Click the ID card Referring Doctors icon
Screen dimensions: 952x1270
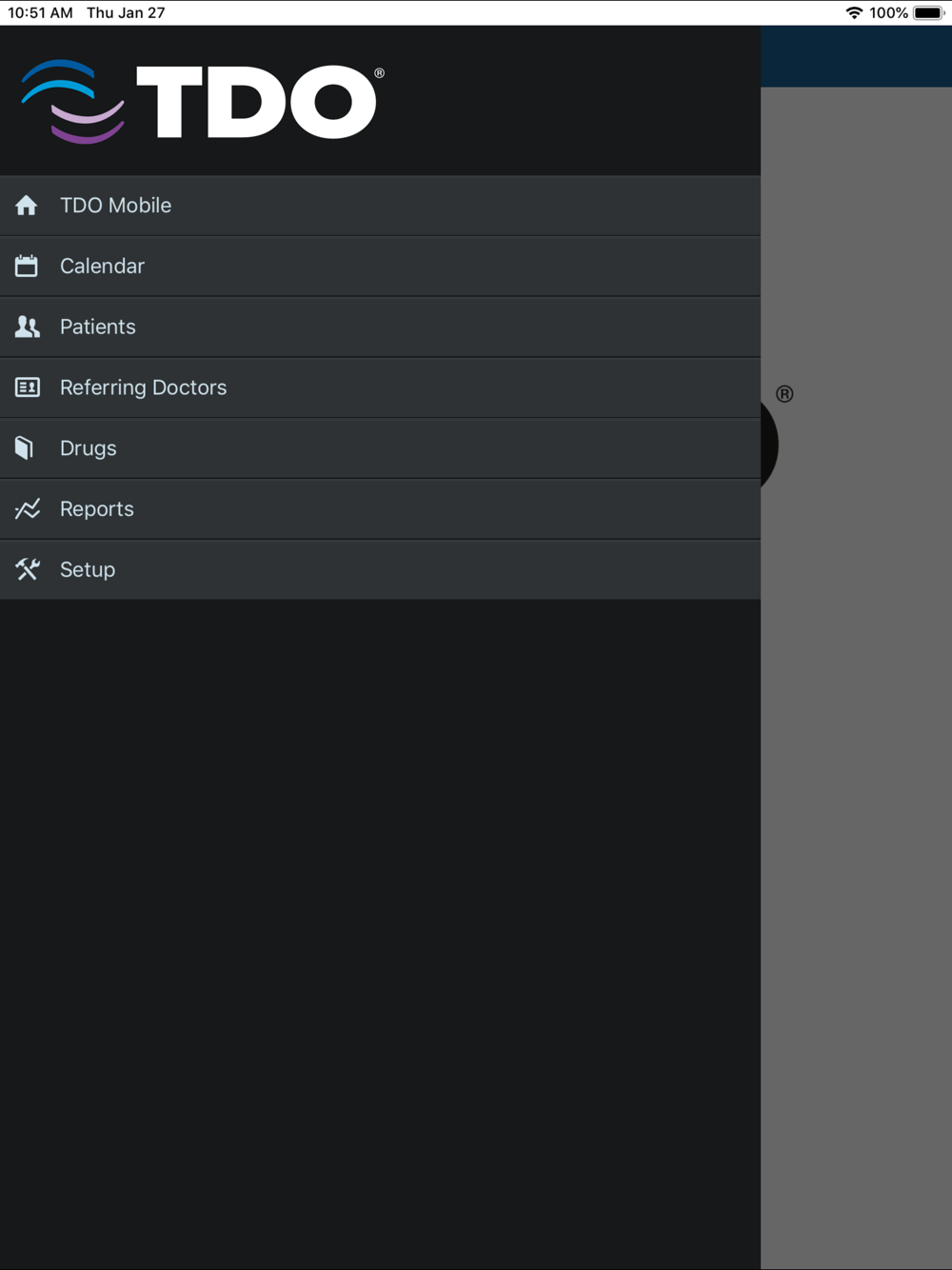(27, 387)
